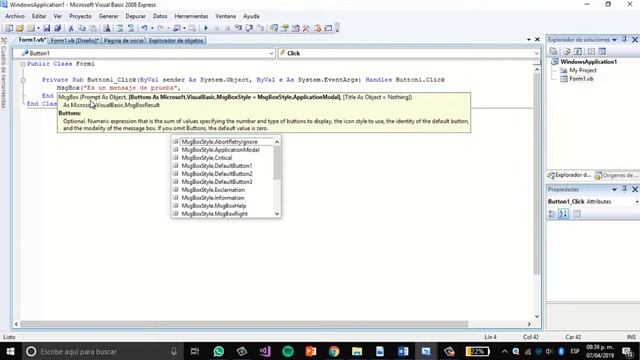Toggle pin on Solution Explorer panel
This screenshot has width=640, height=360.
pos(624,40)
